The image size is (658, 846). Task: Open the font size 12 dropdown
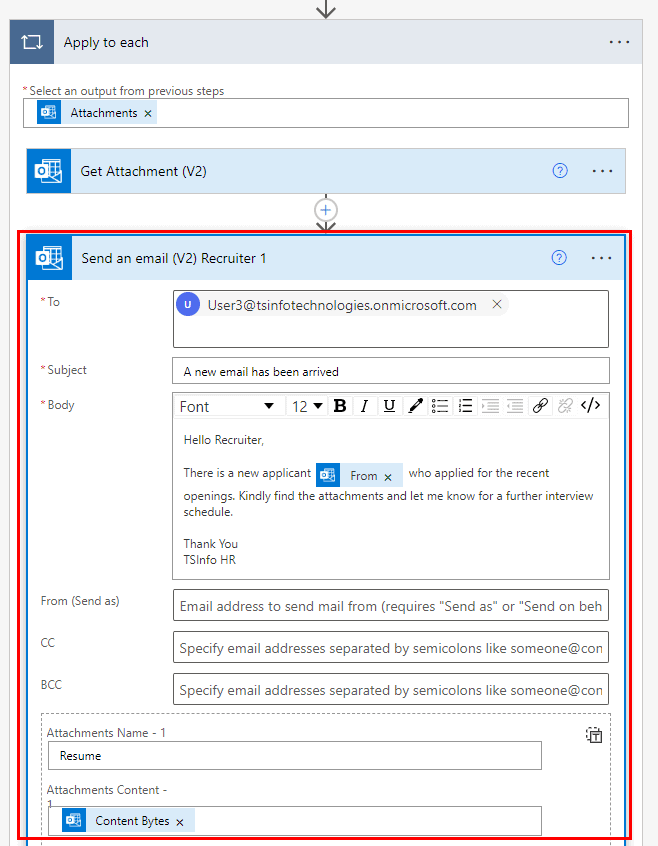click(x=307, y=406)
